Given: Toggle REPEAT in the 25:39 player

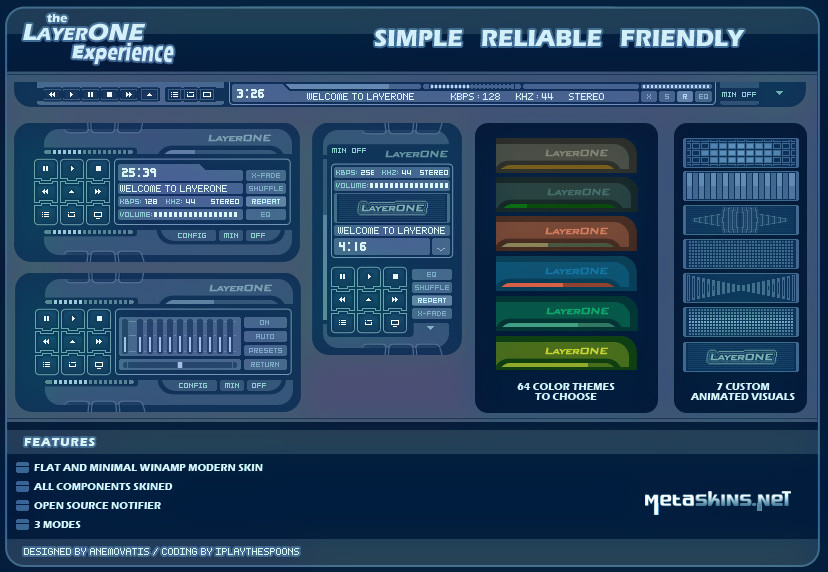Looking at the screenshot, I should pyautogui.click(x=266, y=202).
